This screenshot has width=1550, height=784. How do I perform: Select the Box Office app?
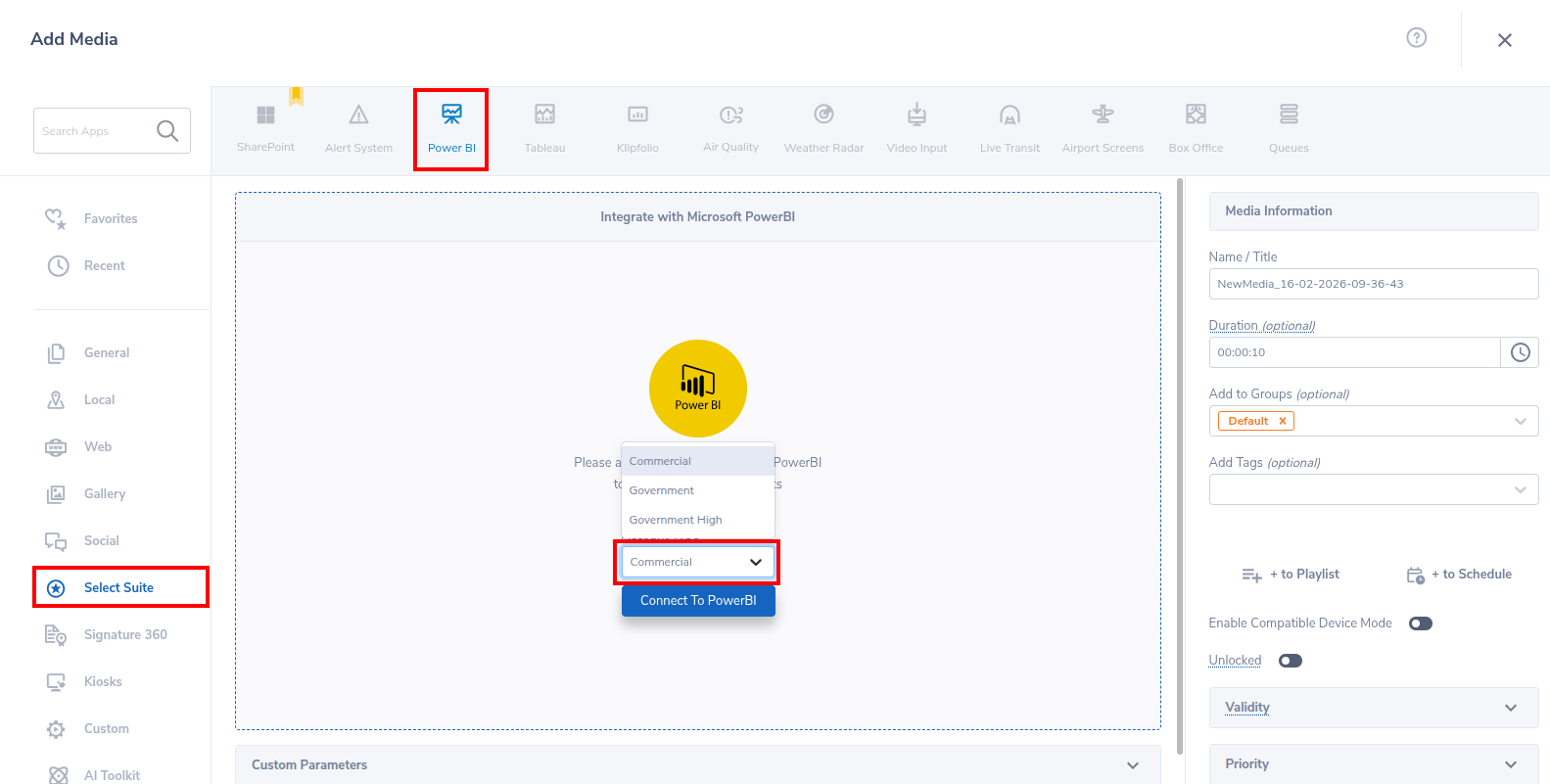pyautogui.click(x=1196, y=128)
